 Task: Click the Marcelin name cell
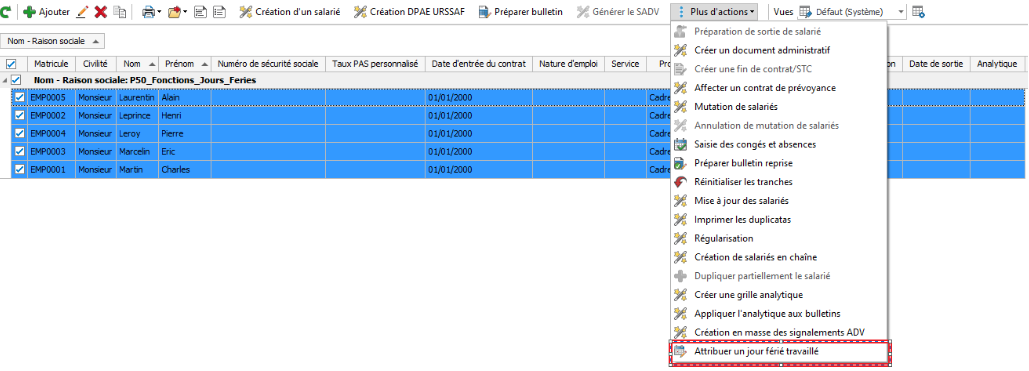coord(137,152)
